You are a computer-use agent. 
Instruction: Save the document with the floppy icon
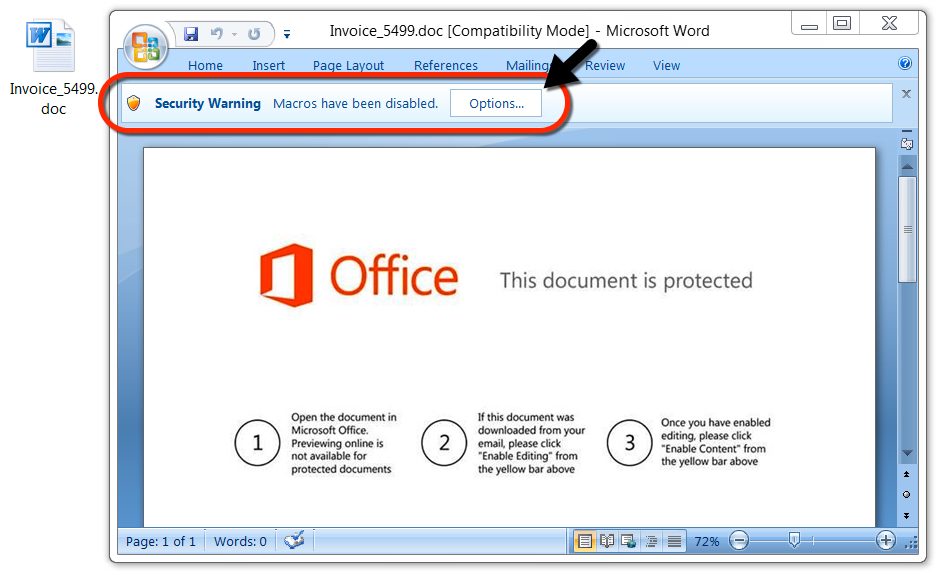click(x=191, y=34)
